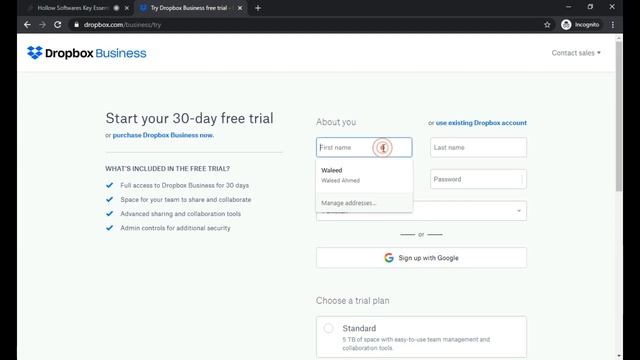
Task: Select the Standard trial plan radio button
Action: click(328, 328)
